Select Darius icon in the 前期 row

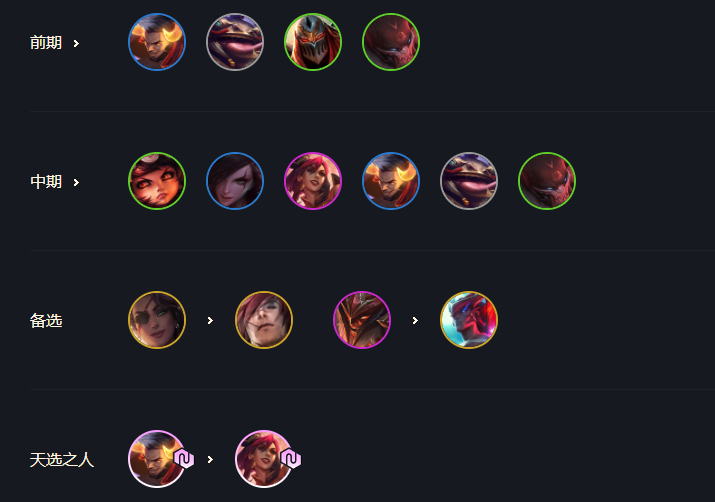click(157, 42)
